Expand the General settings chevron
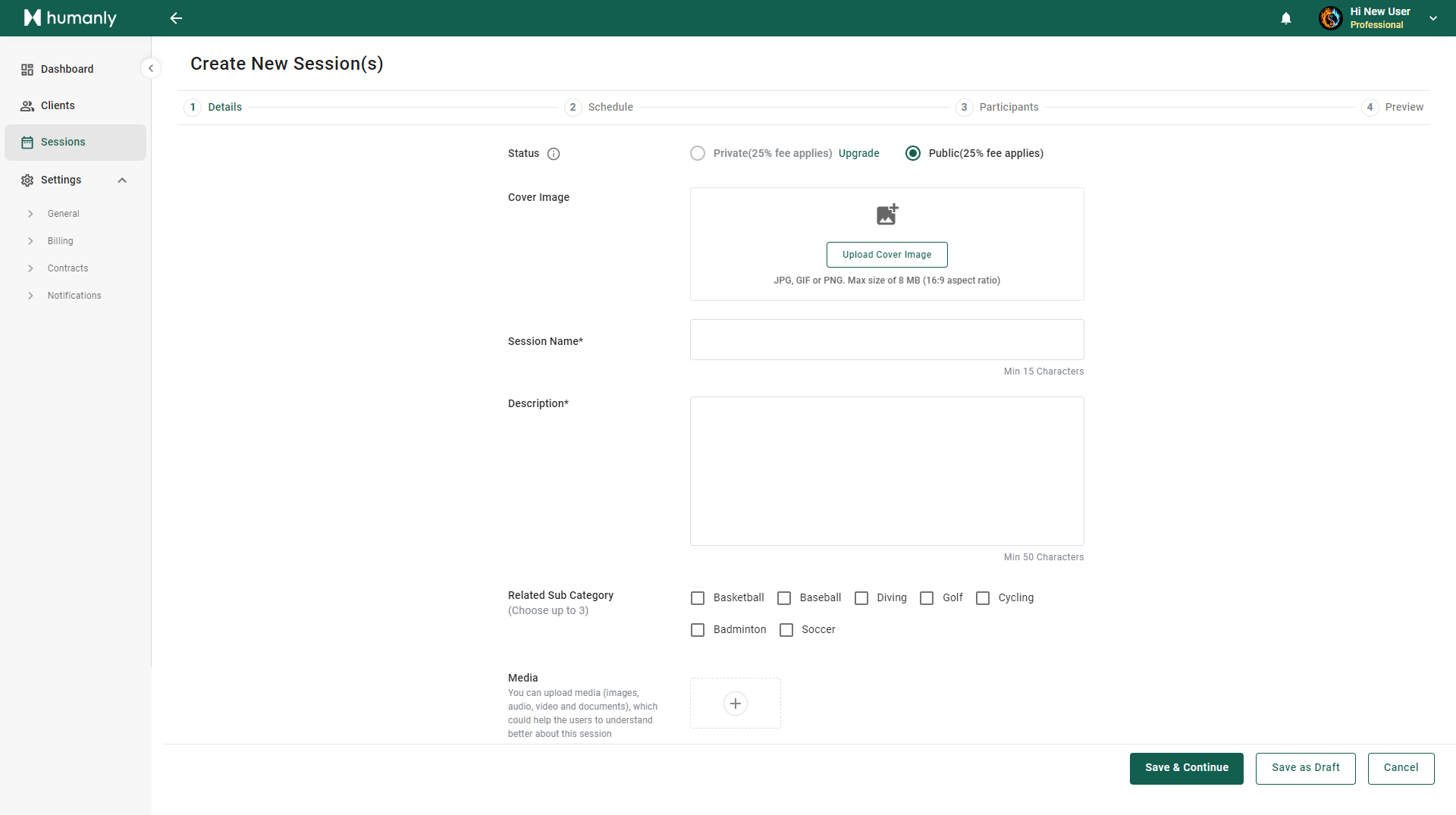Image resolution: width=1456 pixels, height=815 pixels. tap(30, 214)
